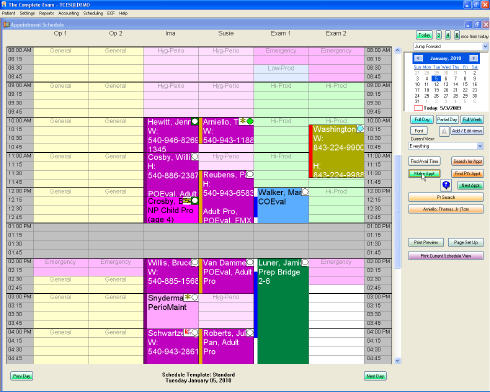Viewport: 490px width, 392px height.
Task: Click the Font button
Action: pos(419,131)
